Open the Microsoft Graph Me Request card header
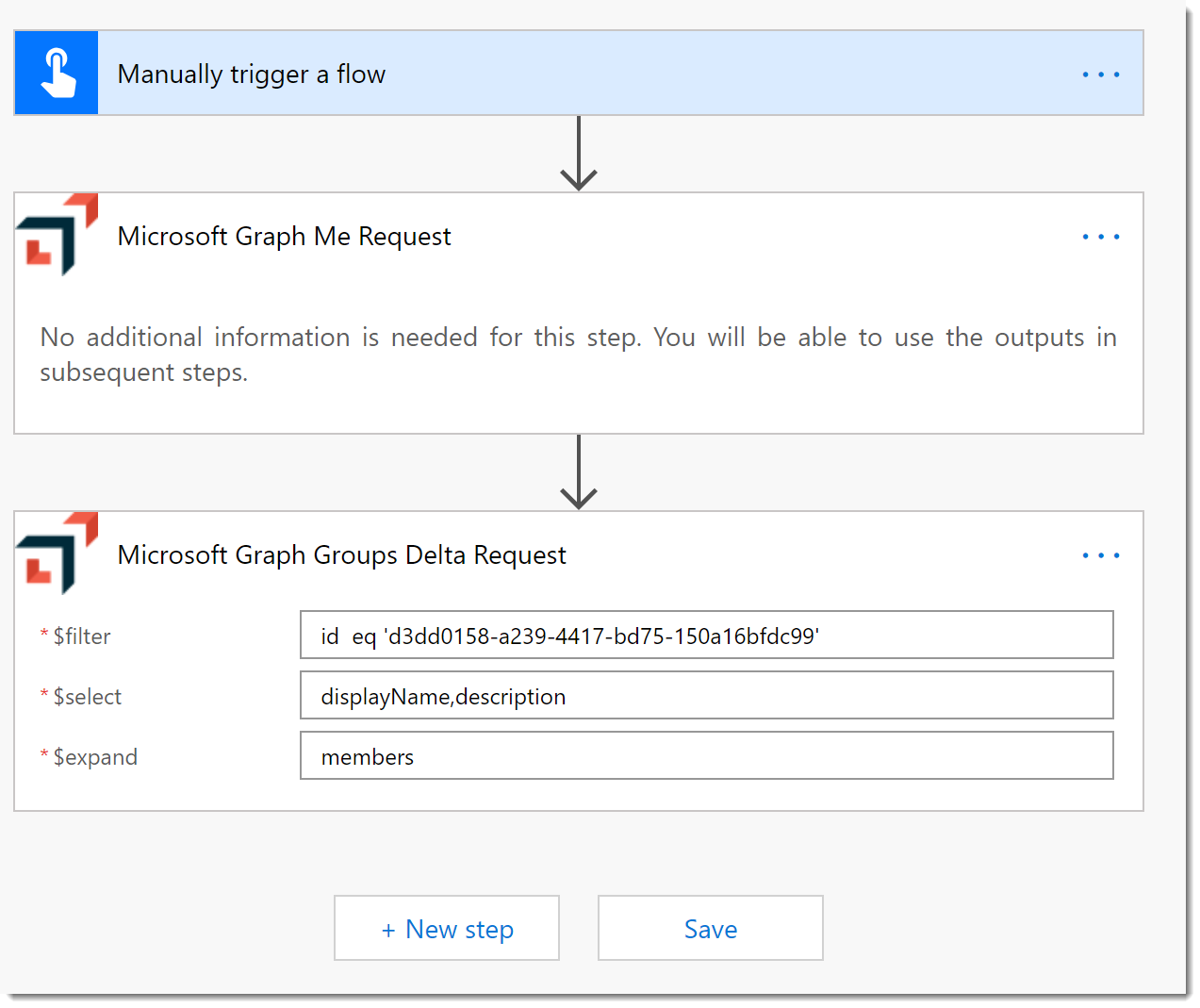 579,236
